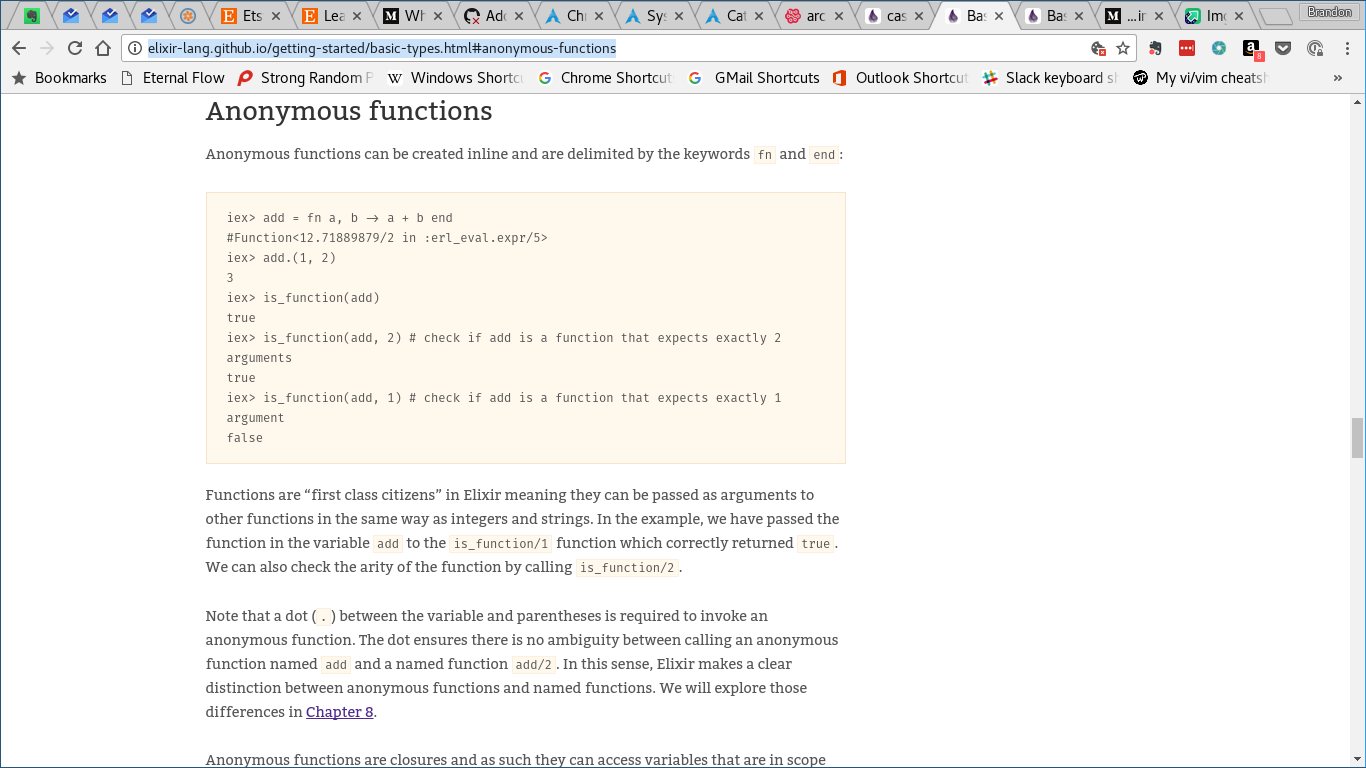
Task: Close the 'Chi' tab
Action: (x=599, y=16)
